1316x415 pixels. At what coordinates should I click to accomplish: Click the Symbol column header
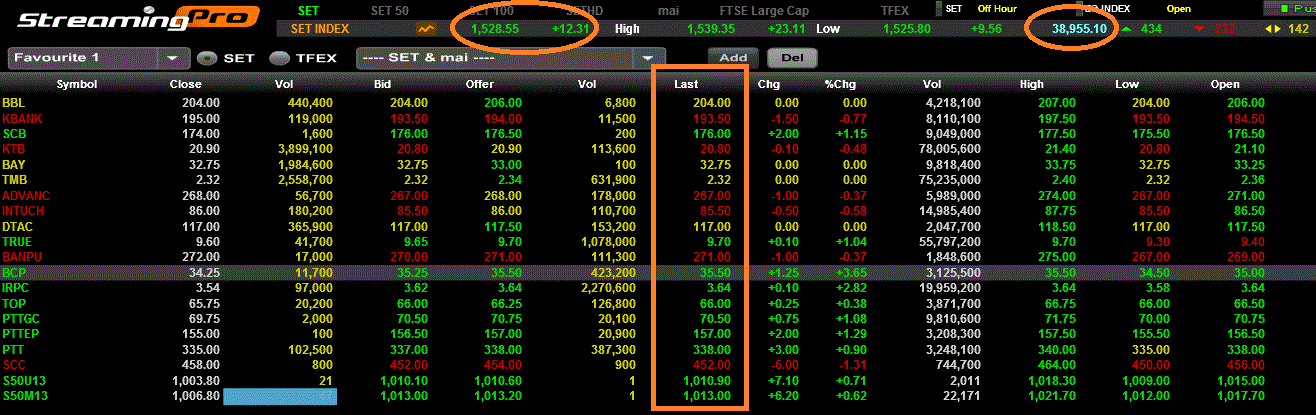76,85
